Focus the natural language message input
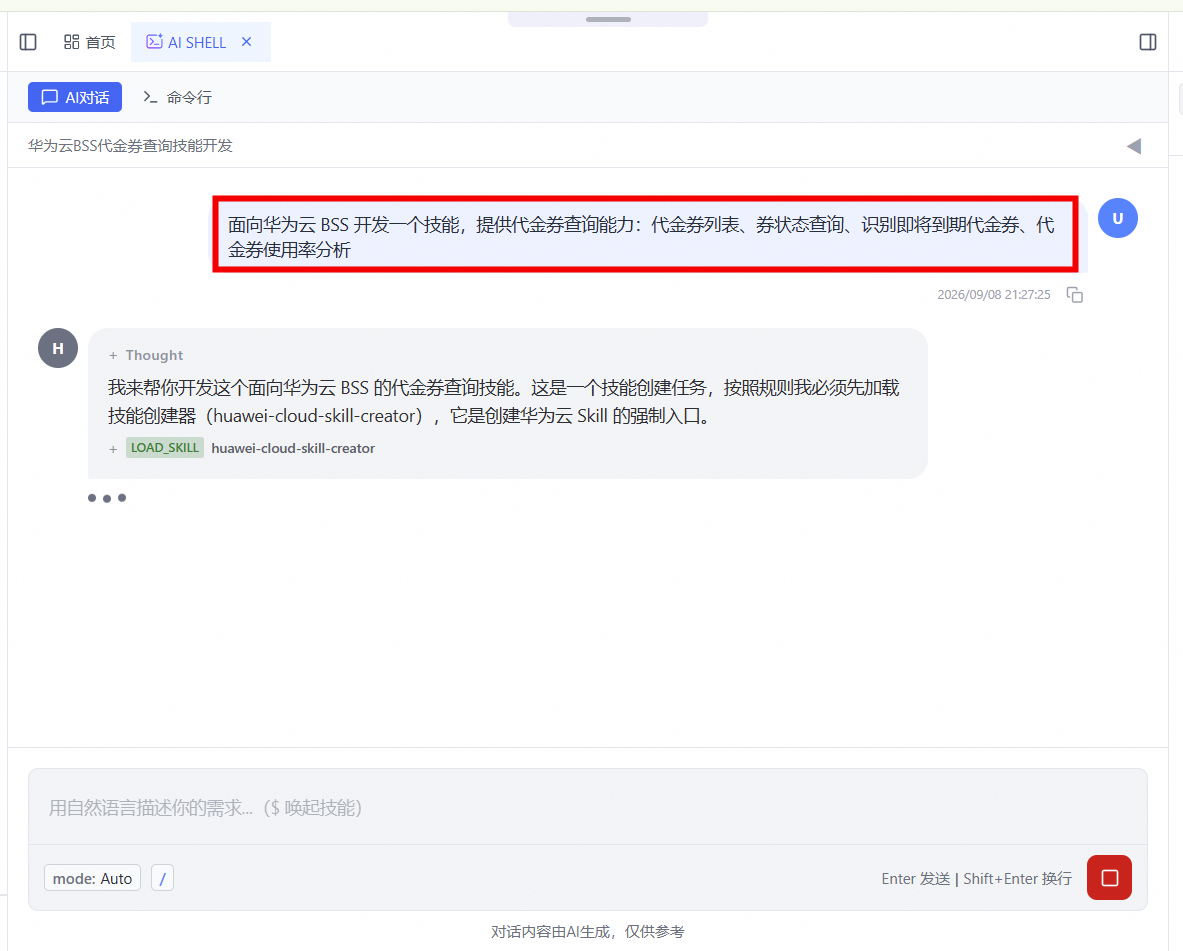The width and height of the screenshot is (1183, 951). pos(588,808)
